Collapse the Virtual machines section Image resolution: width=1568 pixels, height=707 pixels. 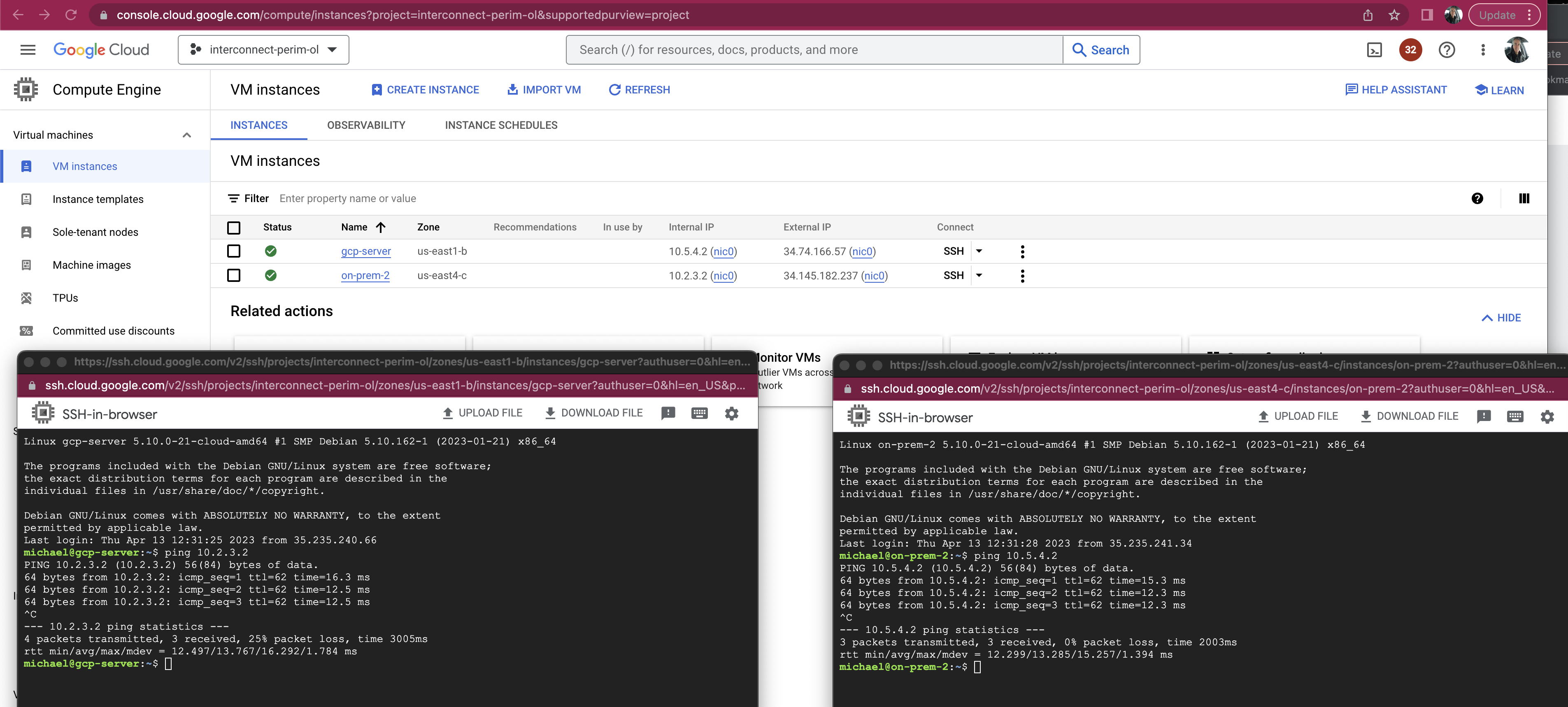click(x=186, y=135)
